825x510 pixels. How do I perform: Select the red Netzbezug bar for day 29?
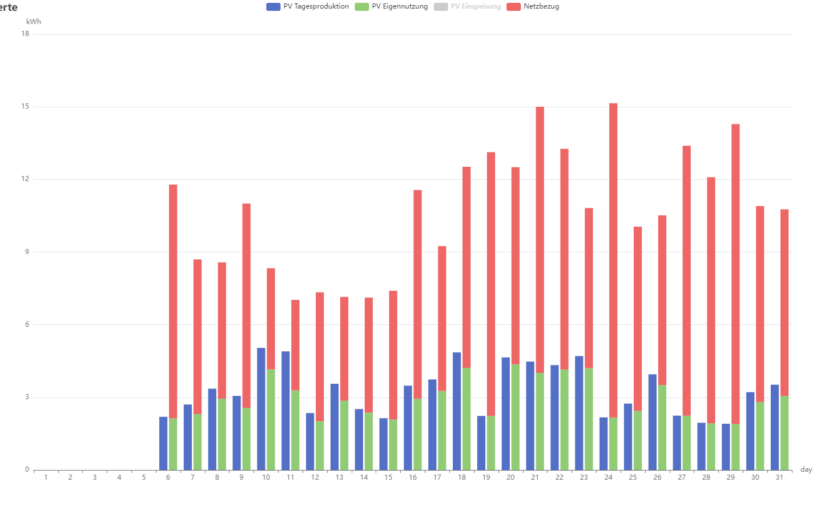736,274
